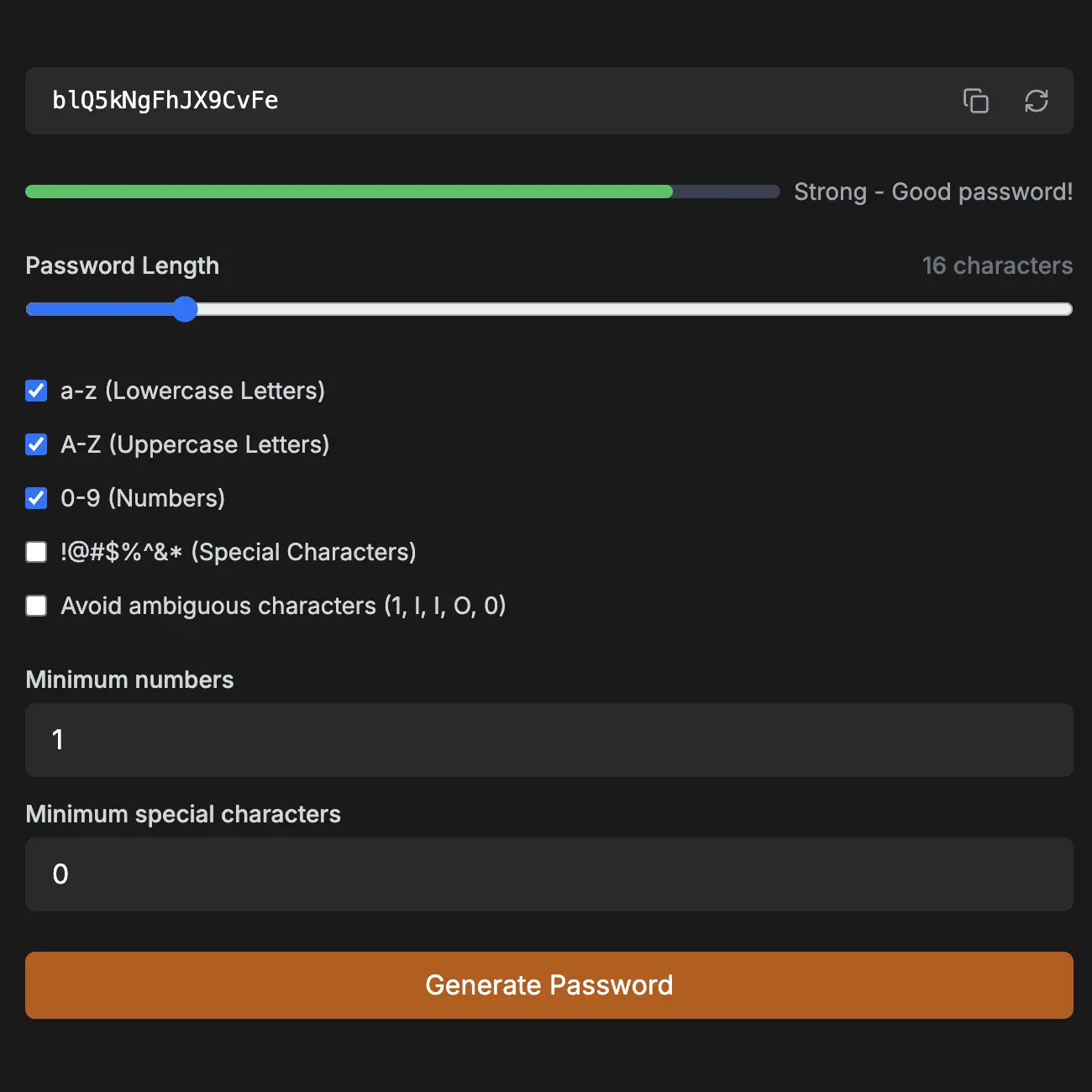1092x1092 pixels.
Task: Click the 'Password Length' heading label
Action: click(x=122, y=265)
